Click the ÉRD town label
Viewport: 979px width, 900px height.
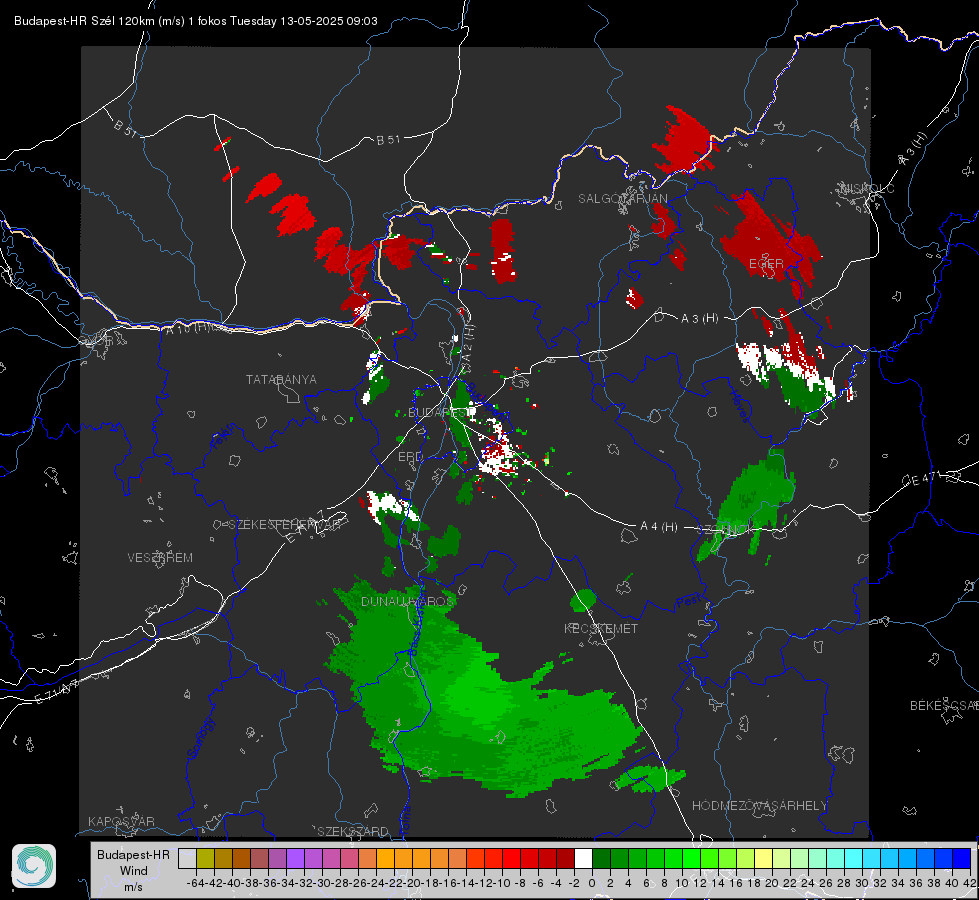[410, 457]
